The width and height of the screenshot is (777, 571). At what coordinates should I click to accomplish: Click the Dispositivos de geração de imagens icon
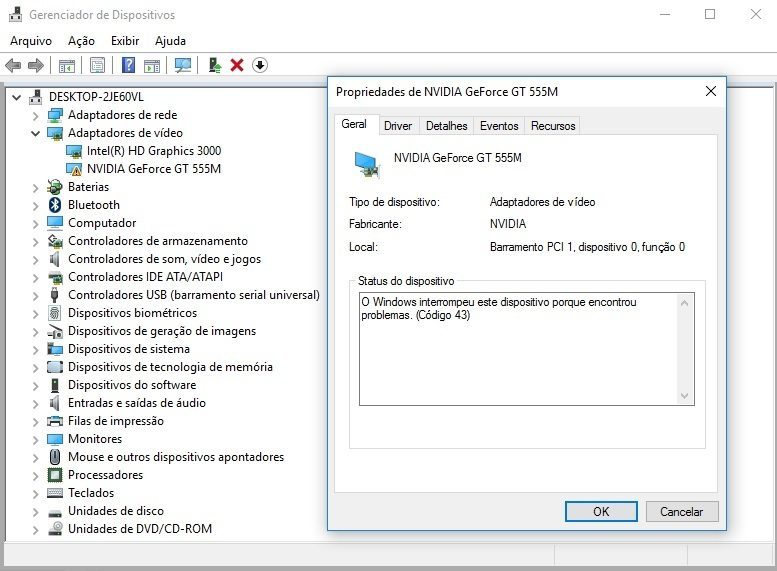coord(55,331)
